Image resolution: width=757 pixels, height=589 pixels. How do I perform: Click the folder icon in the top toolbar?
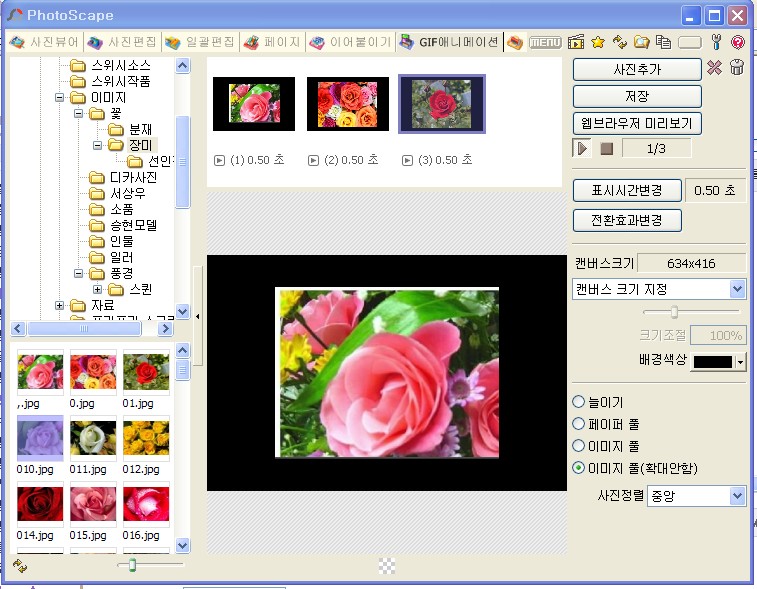(x=642, y=42)
